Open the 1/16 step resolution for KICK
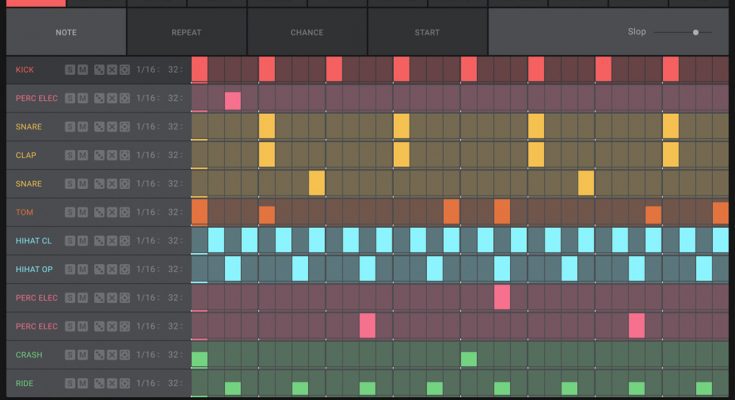The width and height of the screenshot is (735, 400). click(146, 70)
